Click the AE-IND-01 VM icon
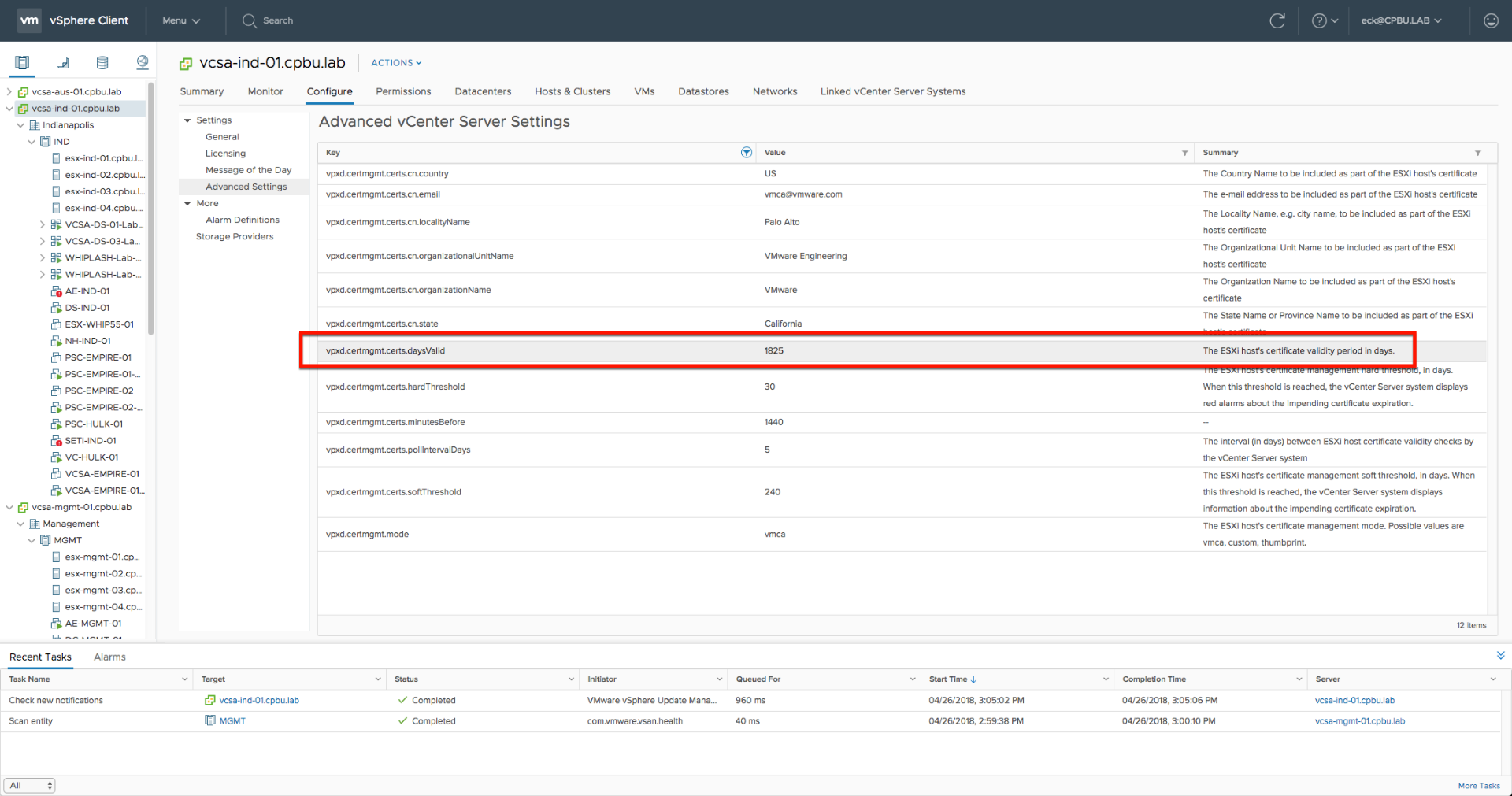 coord(57,291)
